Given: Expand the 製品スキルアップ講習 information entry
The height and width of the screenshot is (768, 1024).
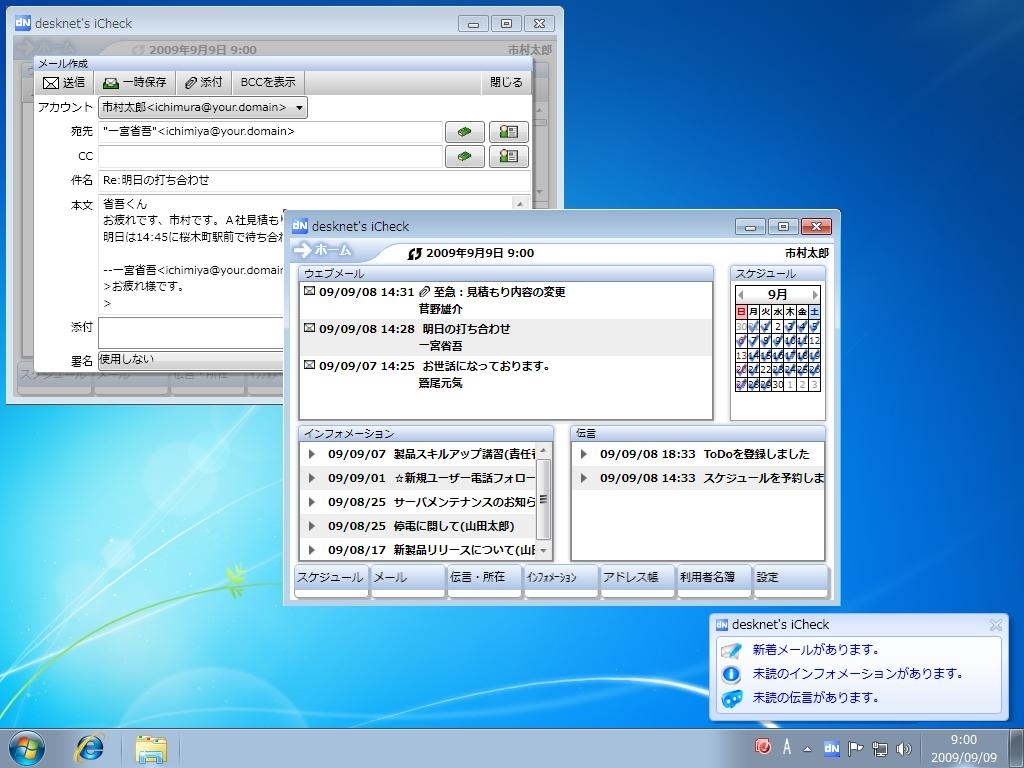Looking at the screenshot, I should 311,454.
